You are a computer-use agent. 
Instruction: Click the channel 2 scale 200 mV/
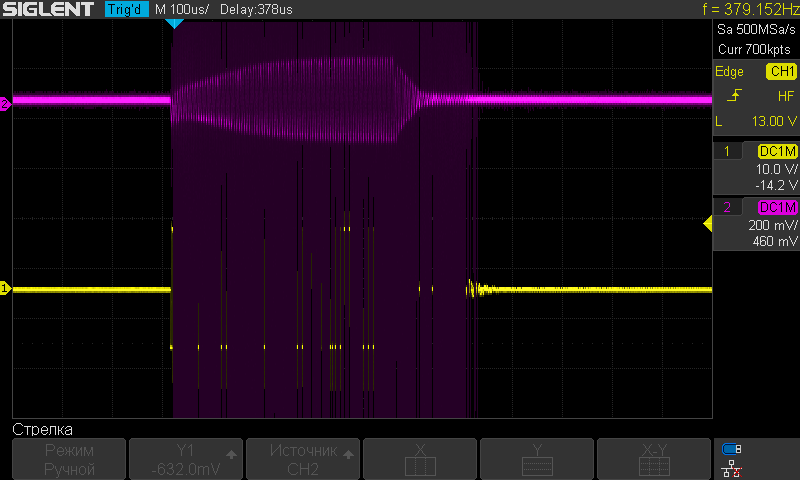click(x=772, y=225)
